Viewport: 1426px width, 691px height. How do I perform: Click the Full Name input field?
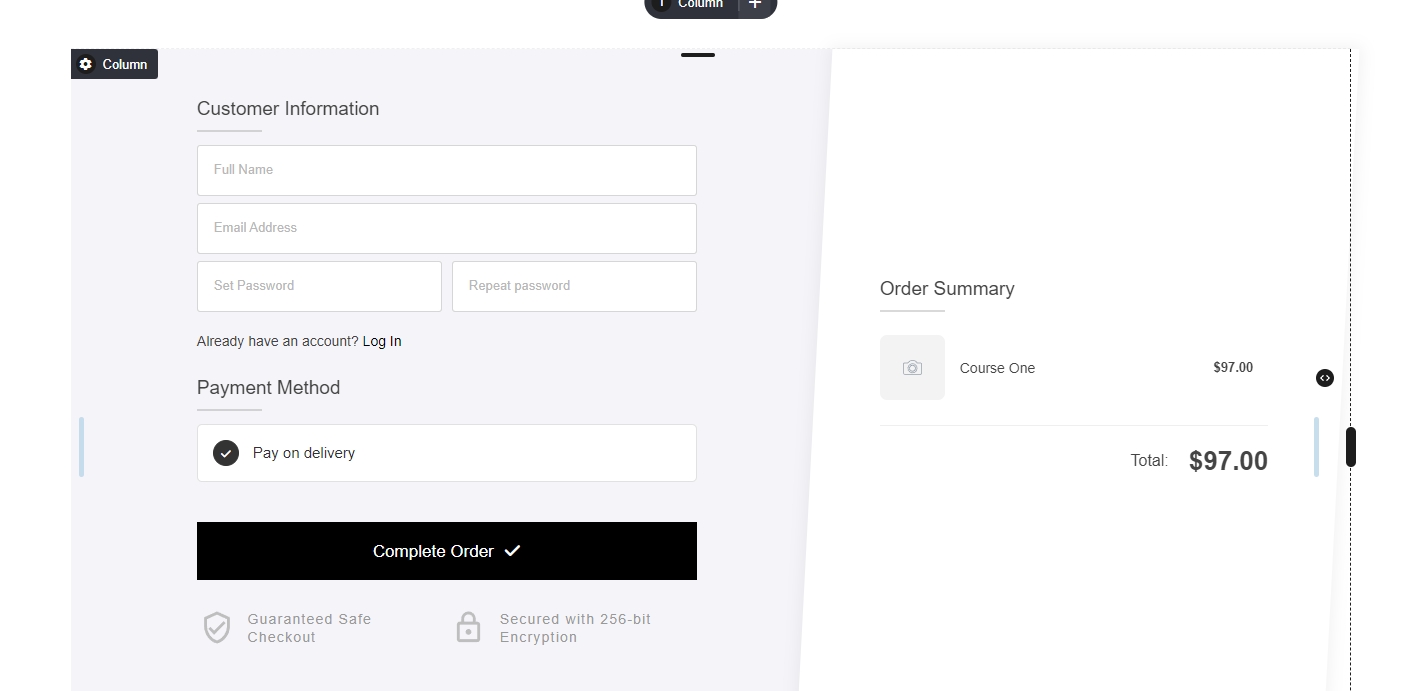(446, 170)
